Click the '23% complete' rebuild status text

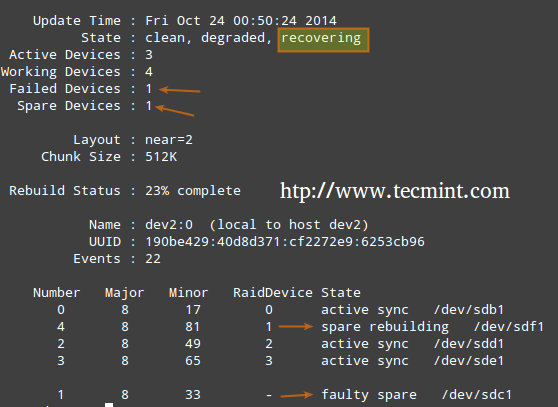pyautogui.click(x=193, y=191)
